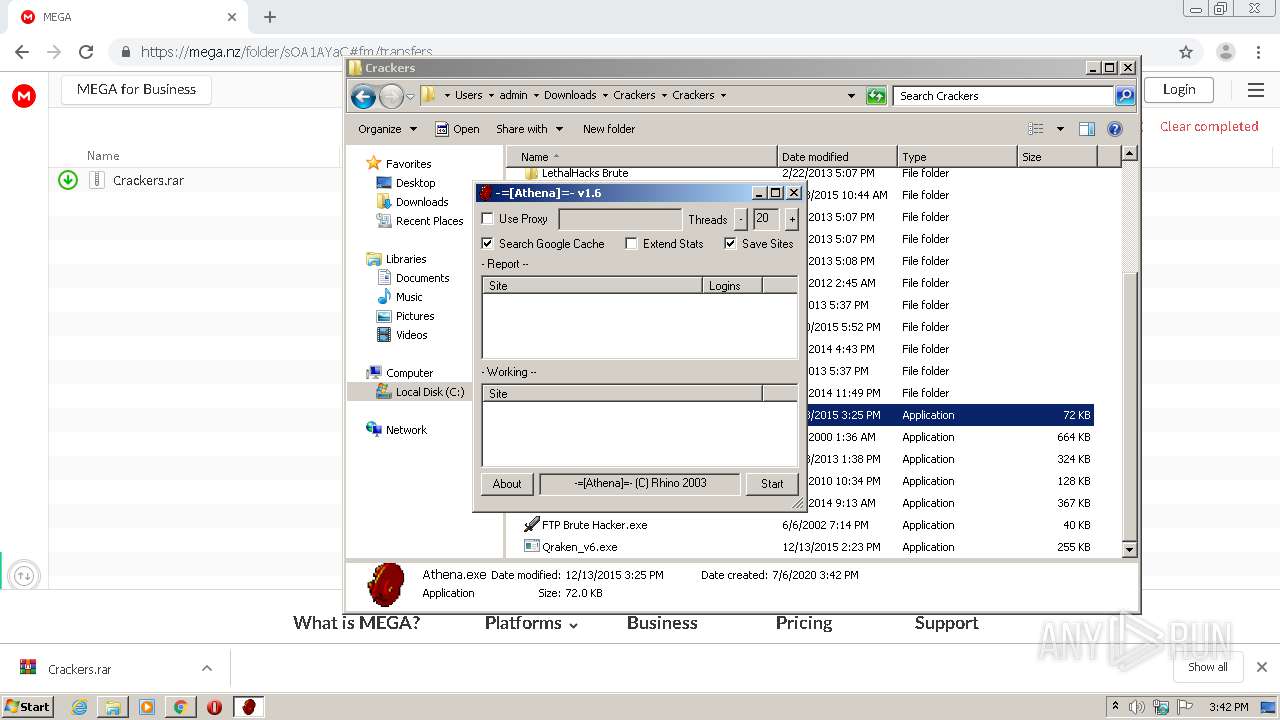Viewport: 1280px width, 720px height.
Task: Bookmark this page with the star icon
Action: pos(1186,52)
